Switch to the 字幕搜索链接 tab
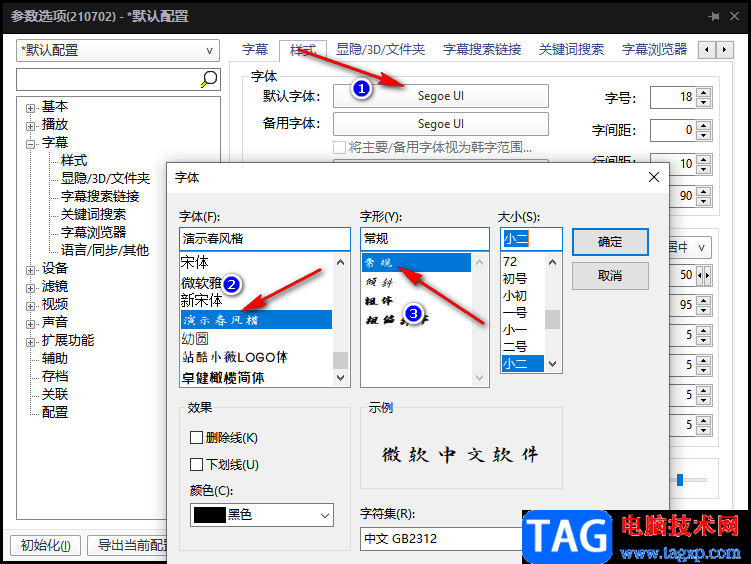 coord(482,49)
